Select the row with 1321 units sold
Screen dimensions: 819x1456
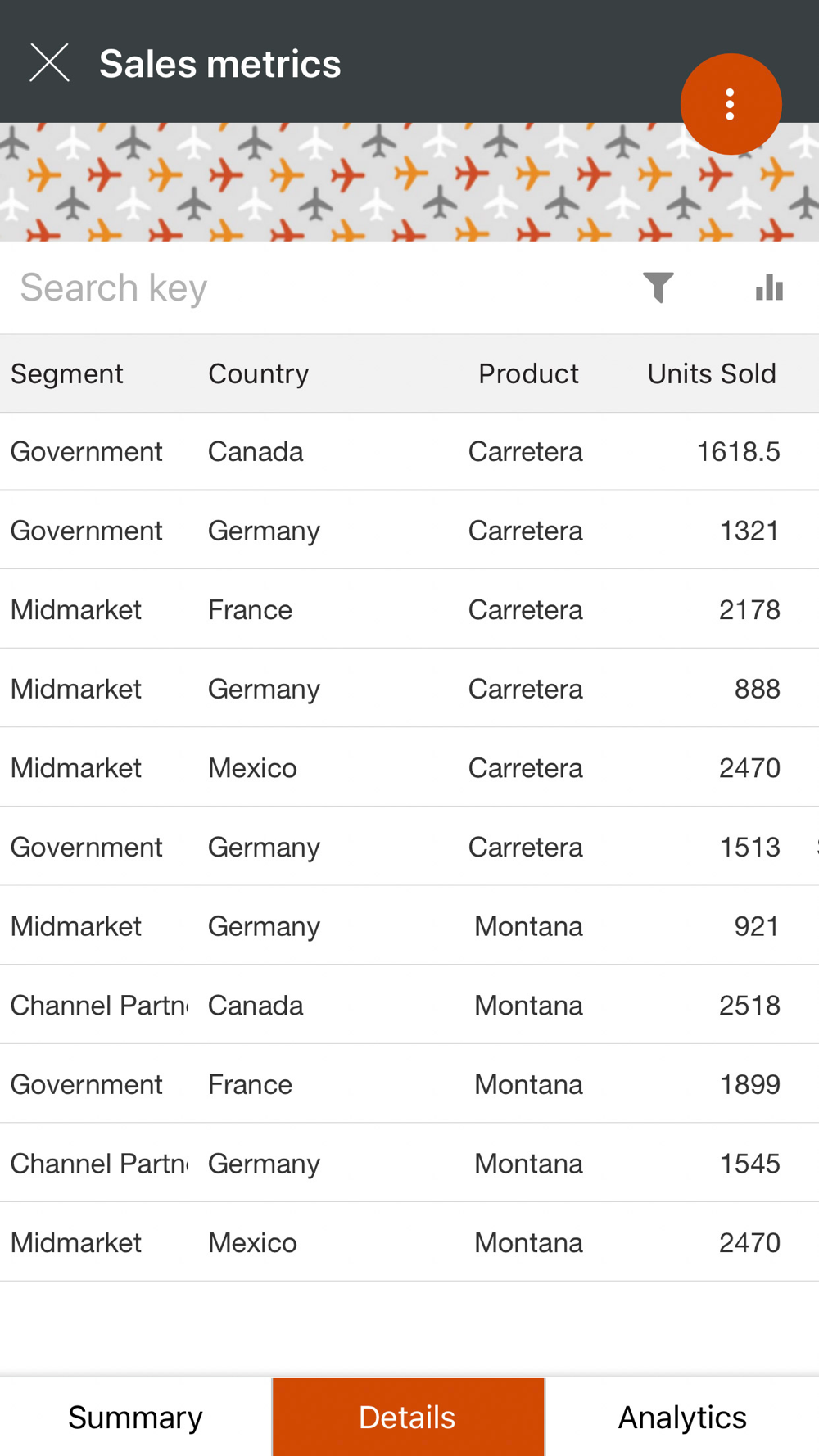409,530
